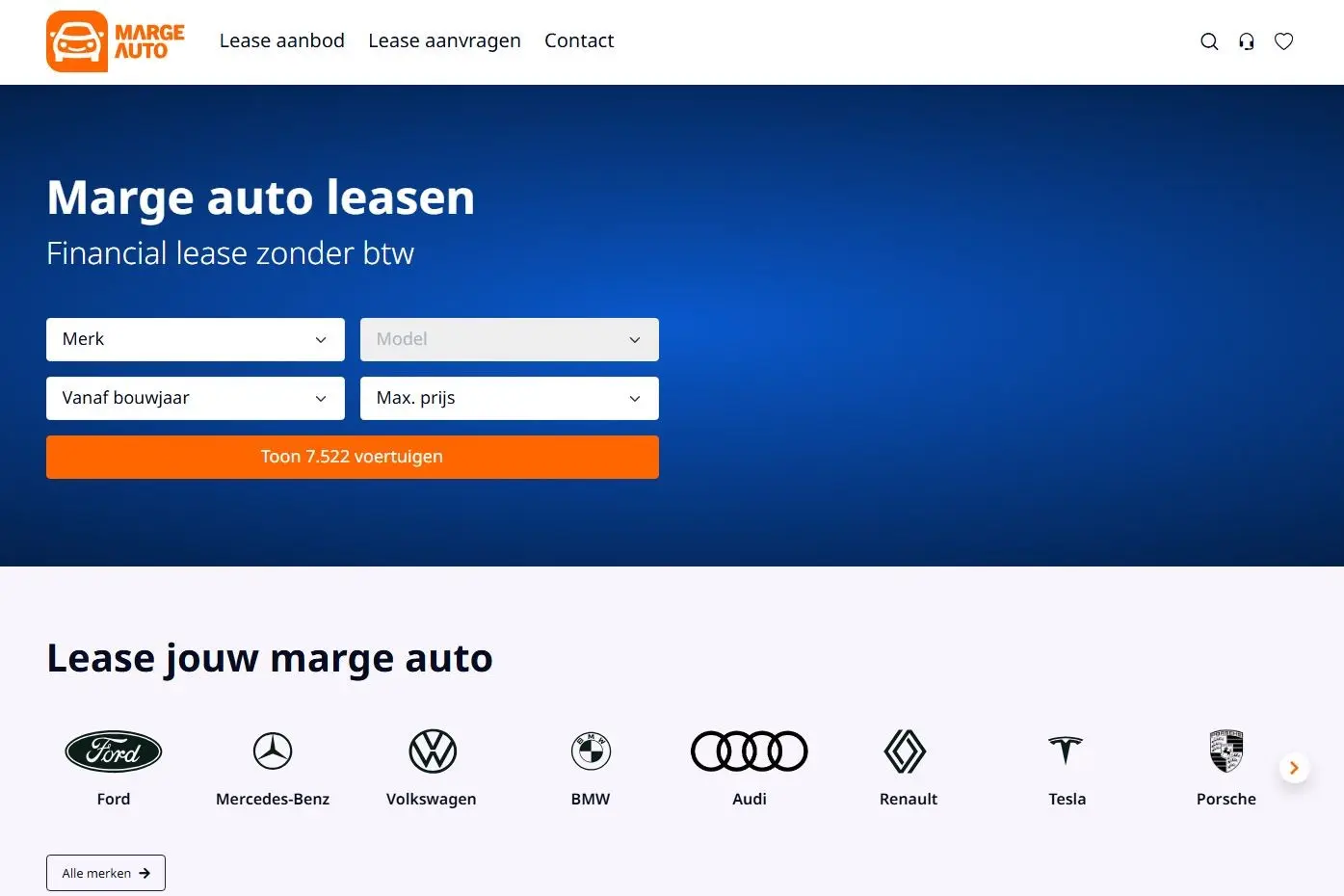Open the Vanaf bouwjaar dropdown
The image size is (1344, 896).
pyautogui.click(x=195, y=398)
